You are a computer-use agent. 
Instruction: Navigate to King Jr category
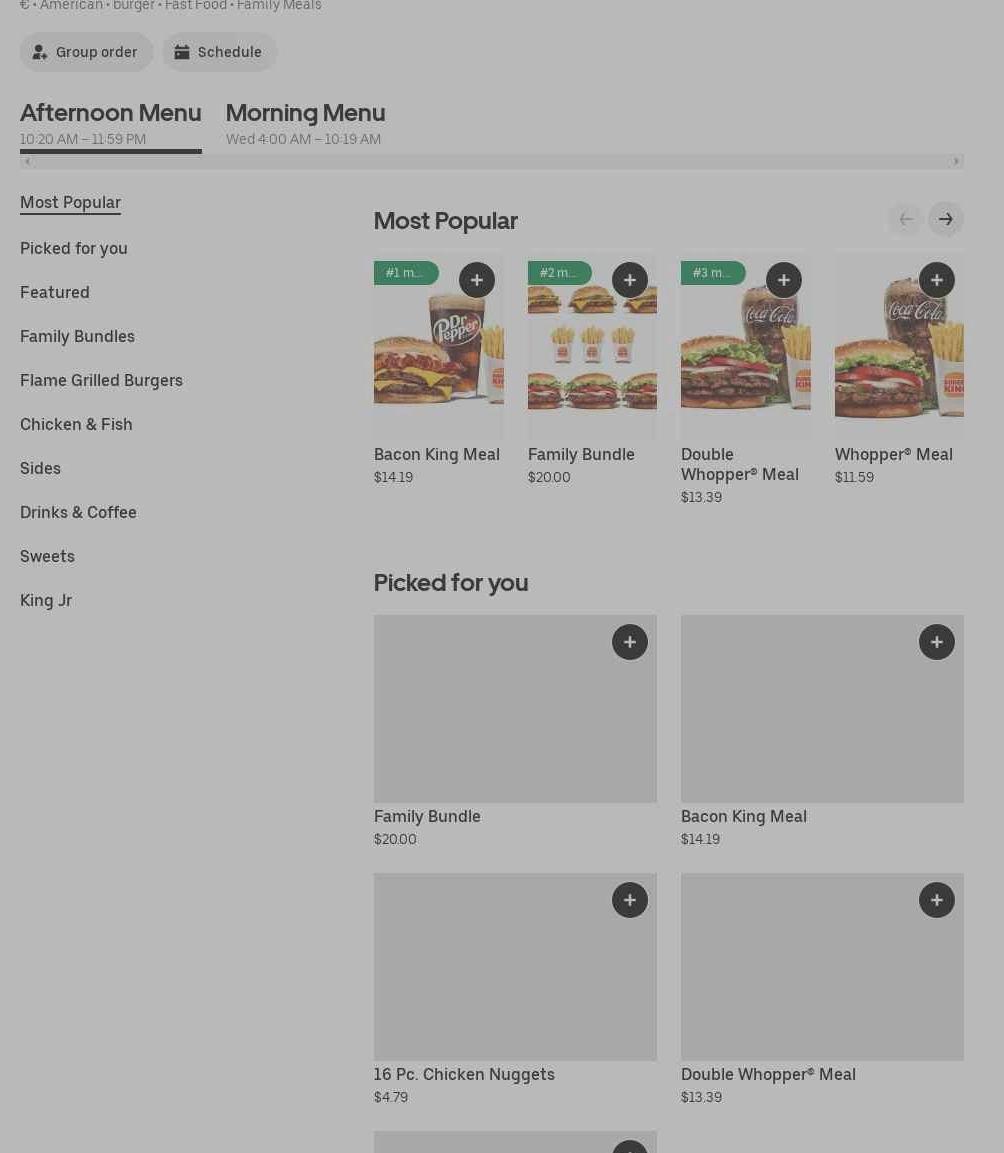pos(46,600)
